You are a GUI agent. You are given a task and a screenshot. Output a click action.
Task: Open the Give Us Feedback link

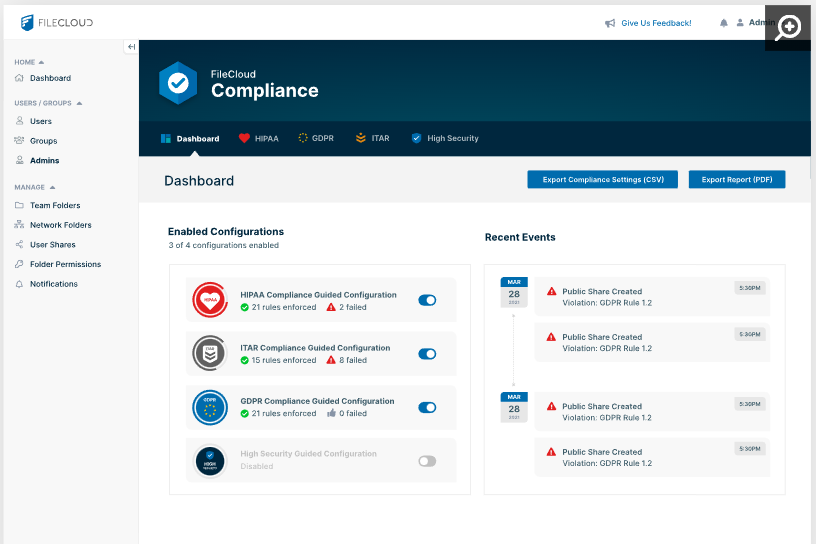point(648,23)
